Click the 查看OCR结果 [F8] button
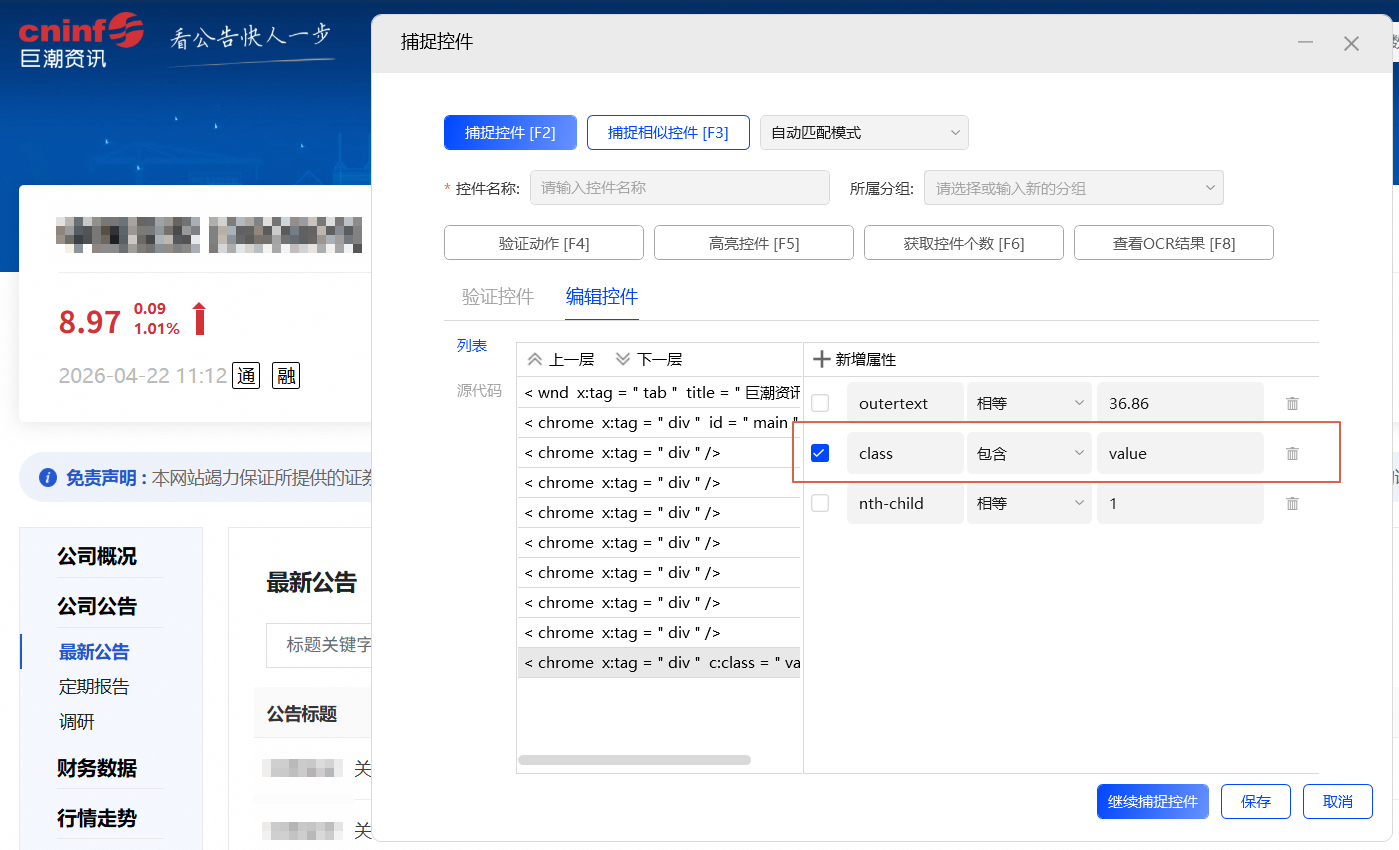This screenshot has width=1399, height=850. pos(1174,243)
